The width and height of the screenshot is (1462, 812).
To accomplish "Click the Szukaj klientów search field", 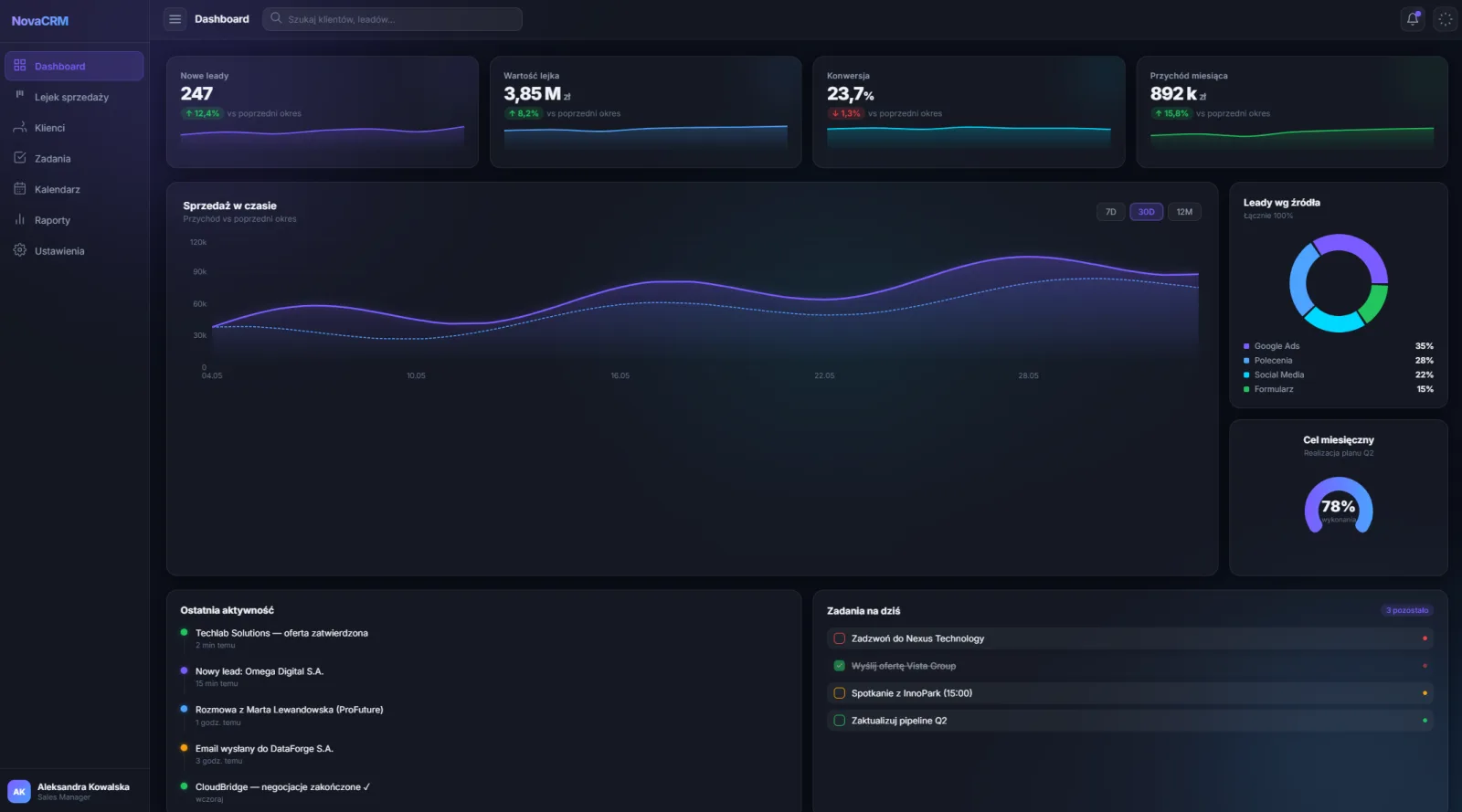I will 392,19.
